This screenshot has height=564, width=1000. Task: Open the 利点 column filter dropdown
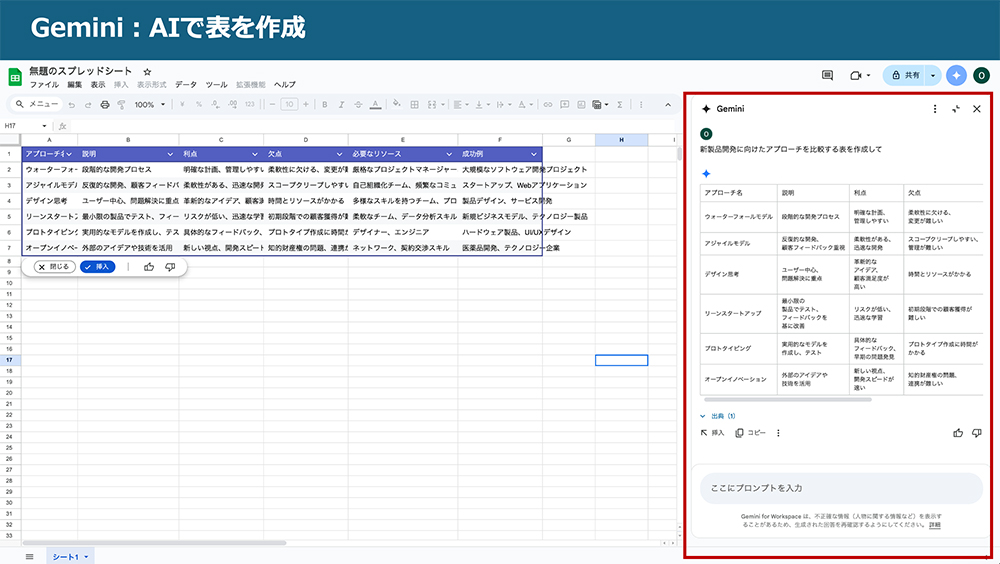click(x=254, y=154)
